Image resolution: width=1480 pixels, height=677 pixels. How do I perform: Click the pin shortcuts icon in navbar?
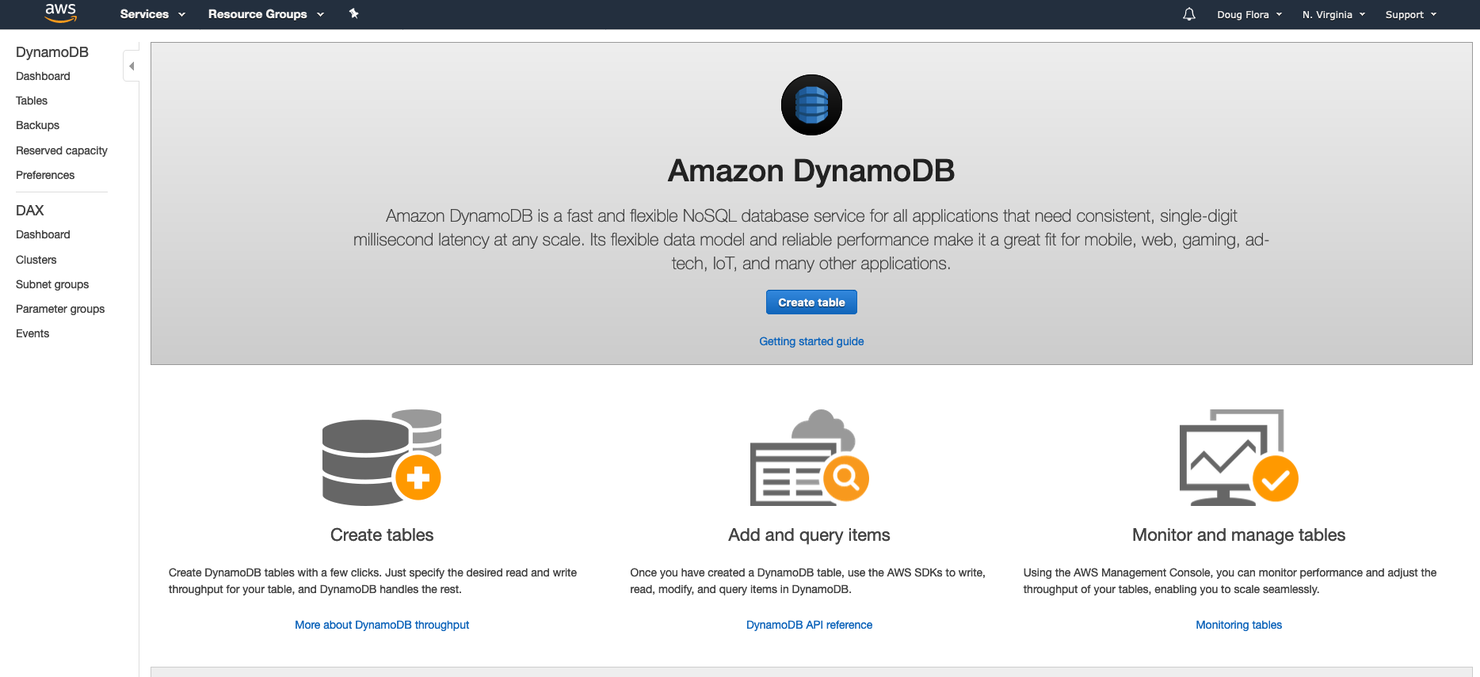click(x=354, y=14)
